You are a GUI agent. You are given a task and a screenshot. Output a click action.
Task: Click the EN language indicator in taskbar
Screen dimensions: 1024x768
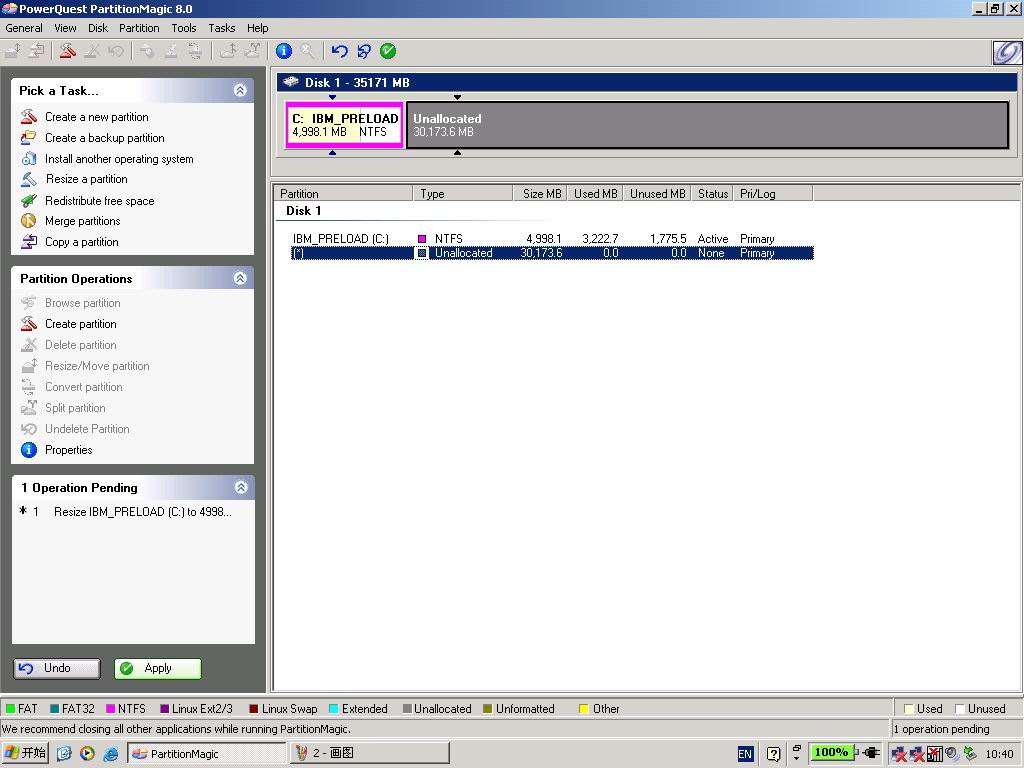(x=744, y=754)
